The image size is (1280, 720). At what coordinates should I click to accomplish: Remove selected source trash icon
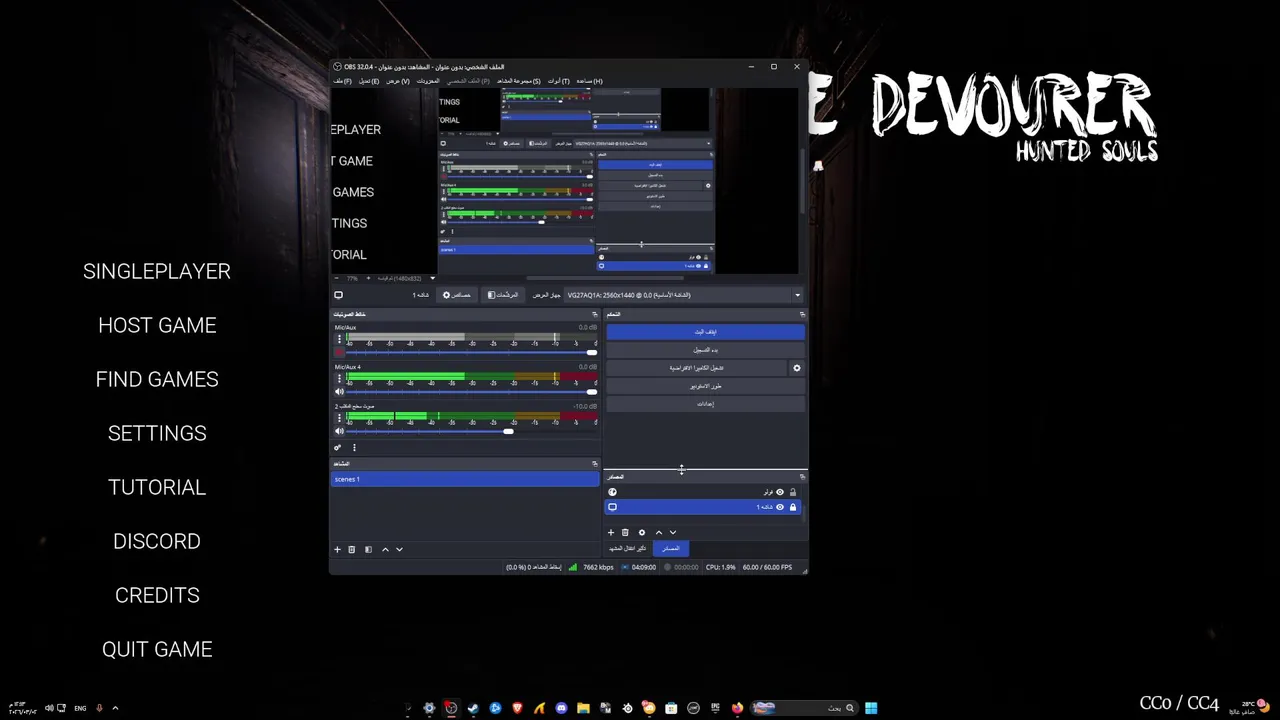(x=625, y=533)
